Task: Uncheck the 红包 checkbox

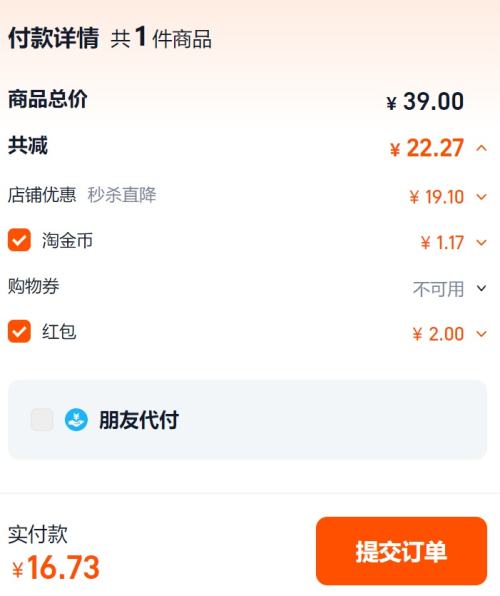Action: 19,331
